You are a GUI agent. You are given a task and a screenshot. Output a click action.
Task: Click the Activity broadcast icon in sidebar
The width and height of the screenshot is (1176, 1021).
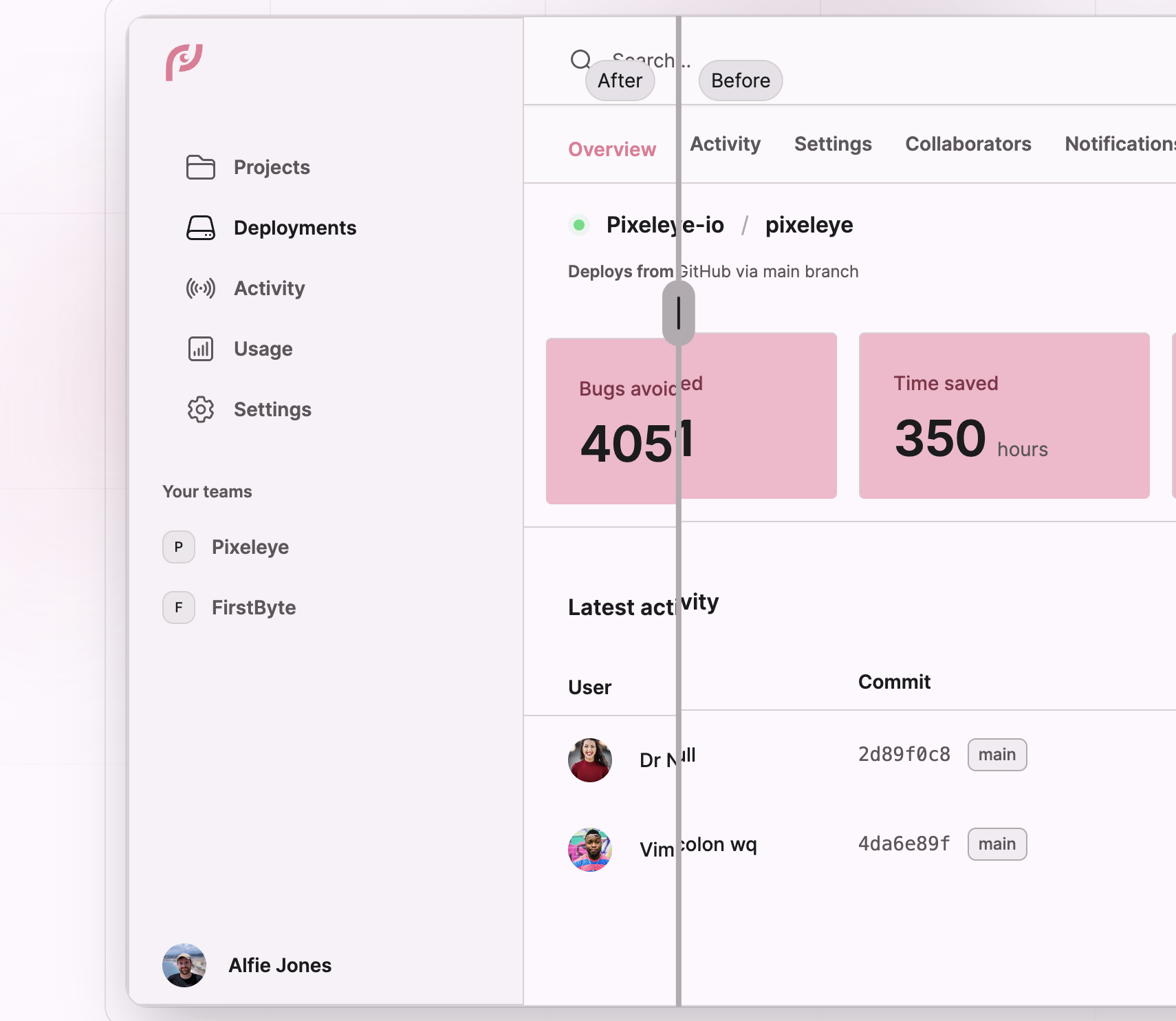click(201, 288)
